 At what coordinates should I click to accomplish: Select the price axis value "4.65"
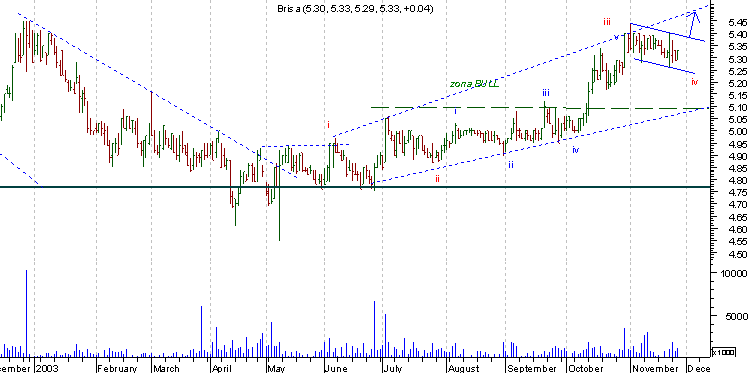737,217
